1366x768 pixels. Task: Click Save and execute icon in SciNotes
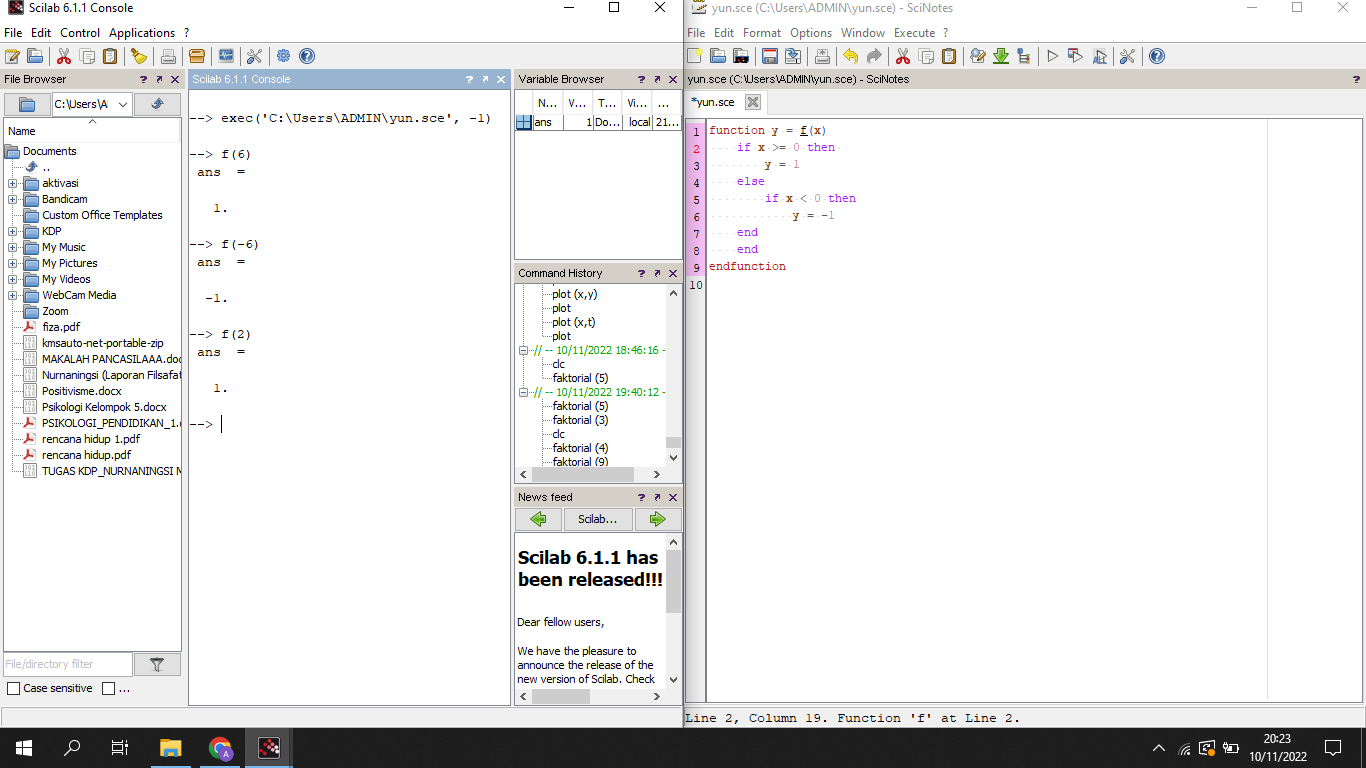[x=1075, y=56]
